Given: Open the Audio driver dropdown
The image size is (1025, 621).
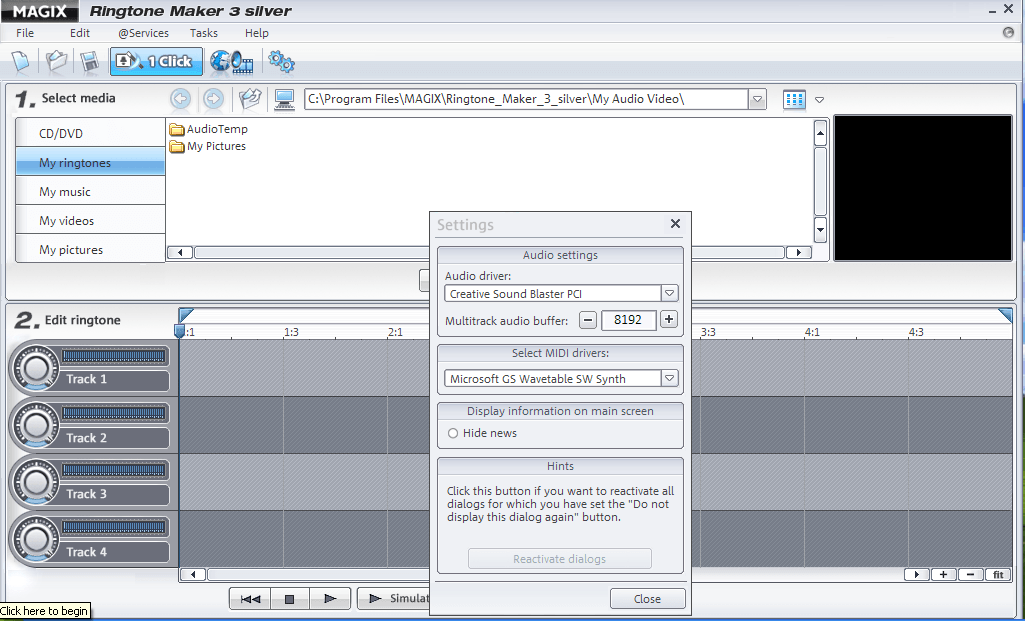Looking at the screenshot, I should [x=669, y=292].
